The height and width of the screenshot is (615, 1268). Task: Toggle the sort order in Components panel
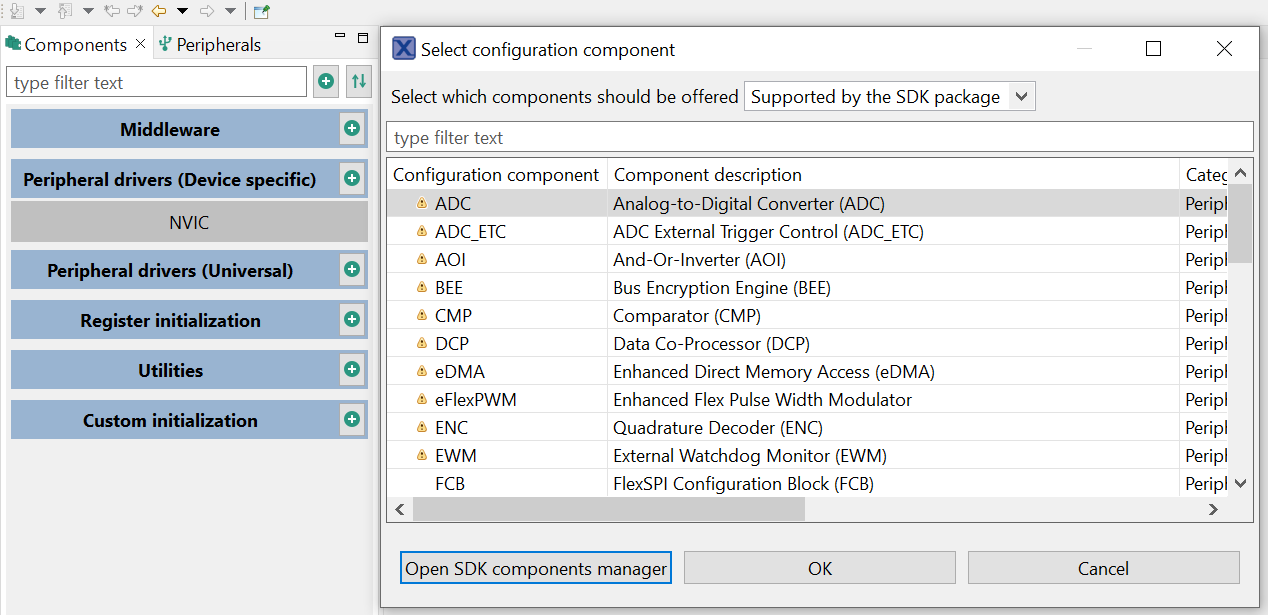[x=358, y=81]
